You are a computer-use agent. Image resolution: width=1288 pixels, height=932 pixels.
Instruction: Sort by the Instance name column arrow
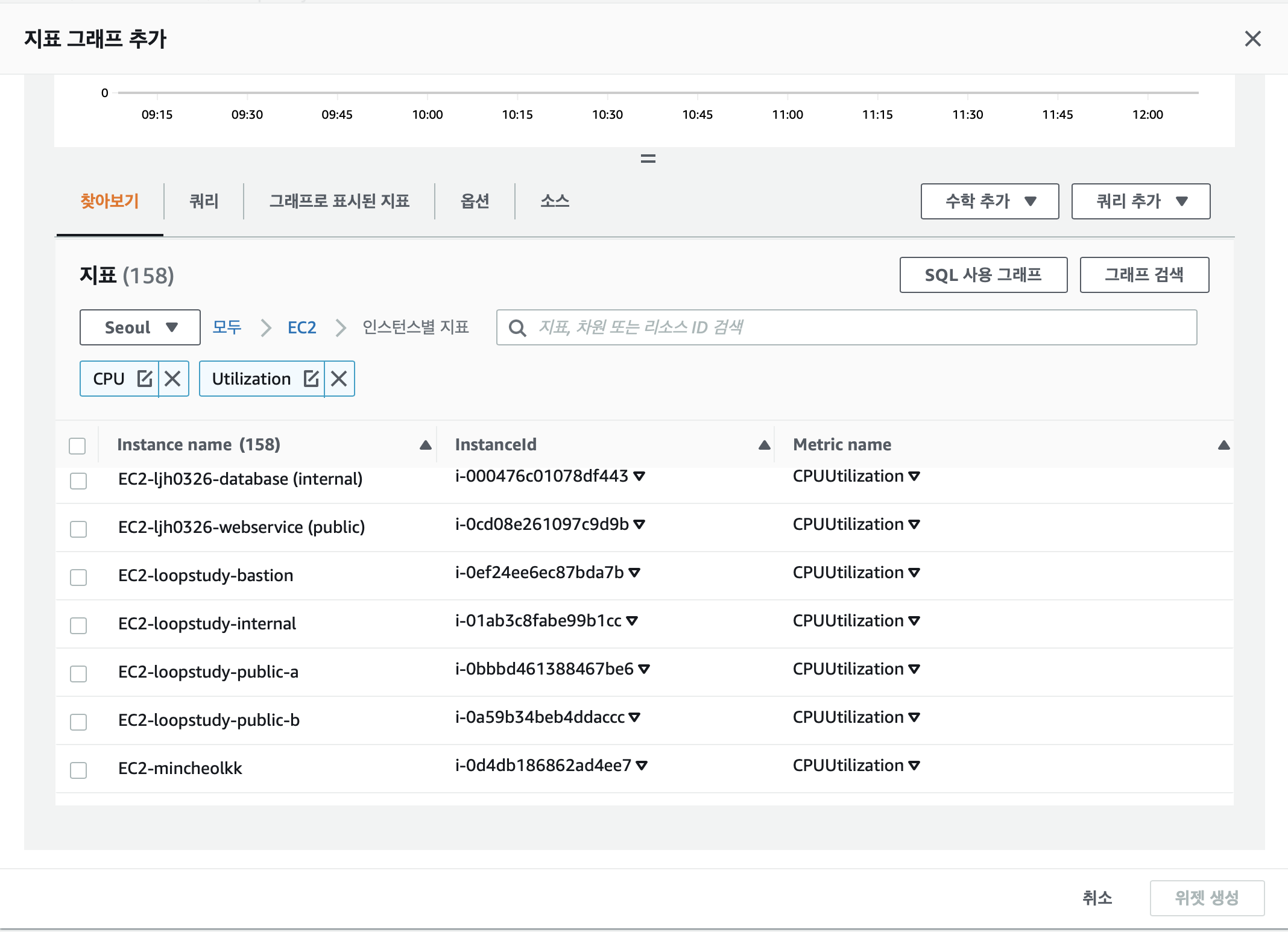coord(425,445)
